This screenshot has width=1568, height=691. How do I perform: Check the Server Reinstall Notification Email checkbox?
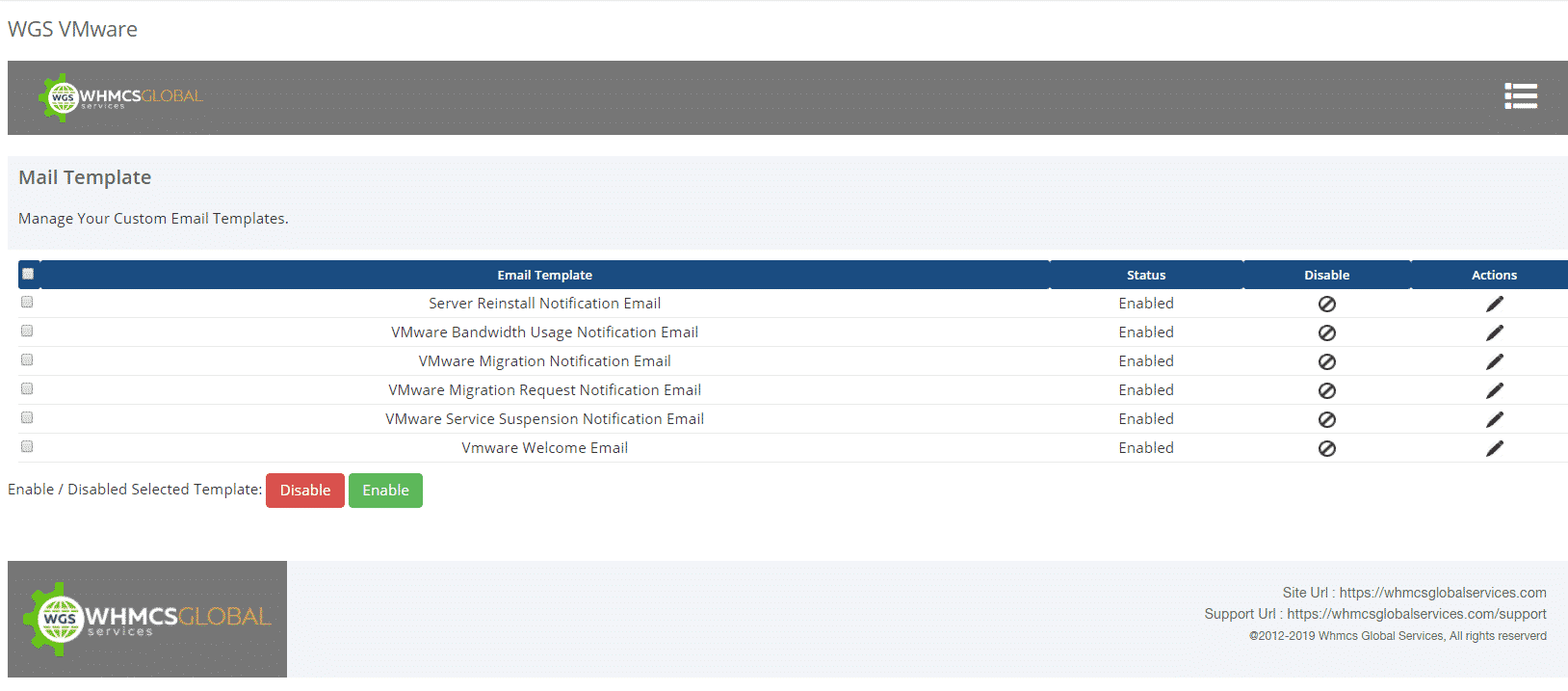[27, 302]
